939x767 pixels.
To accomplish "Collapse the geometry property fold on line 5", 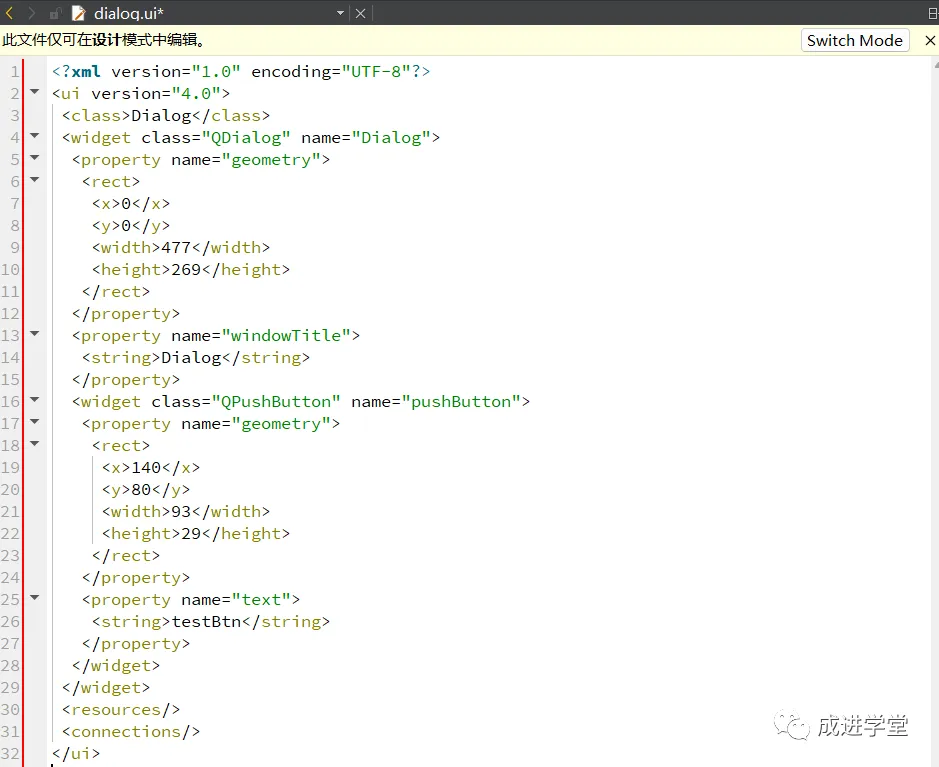I will (35, 157).
